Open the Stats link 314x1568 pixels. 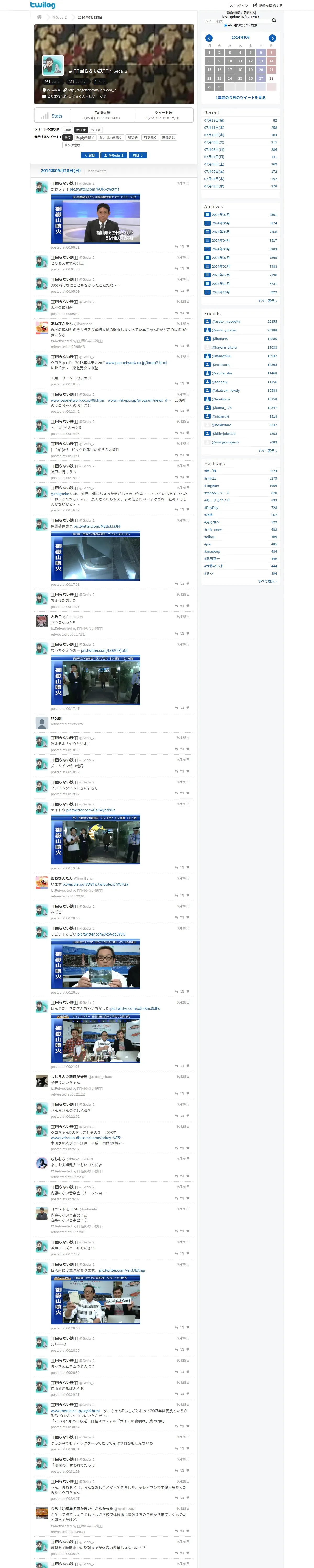click(57, 116)
